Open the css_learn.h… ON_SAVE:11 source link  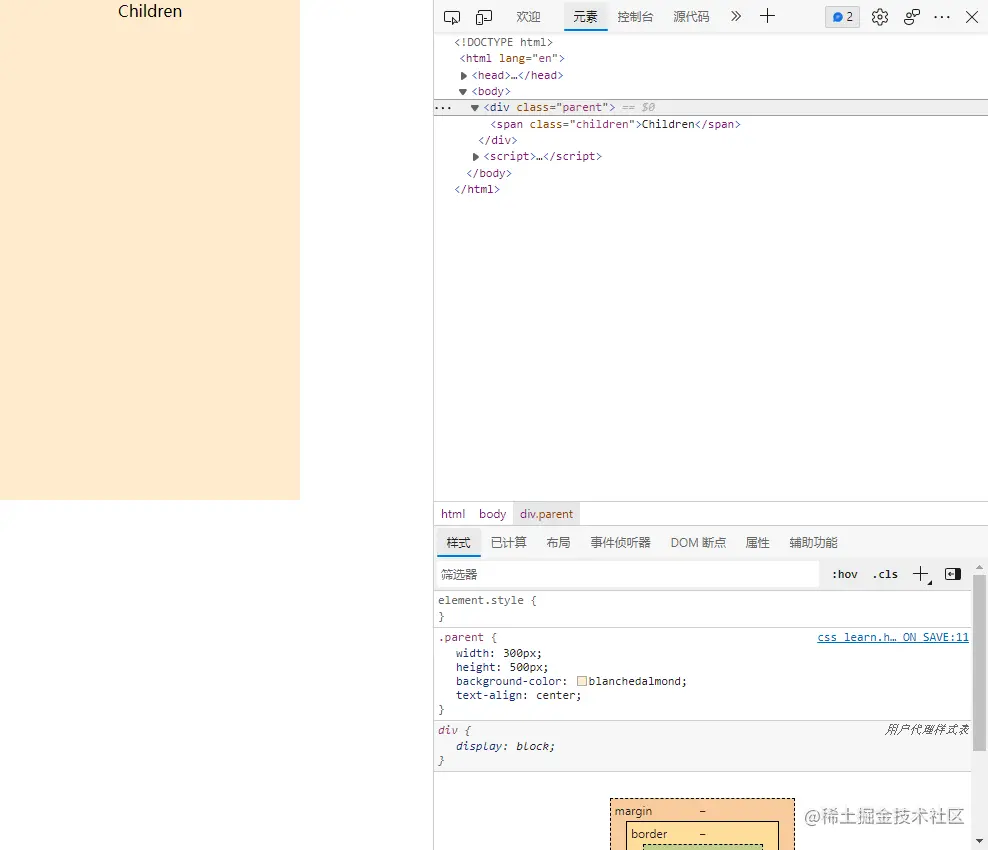pyautogui.click(x=893, y=638)
